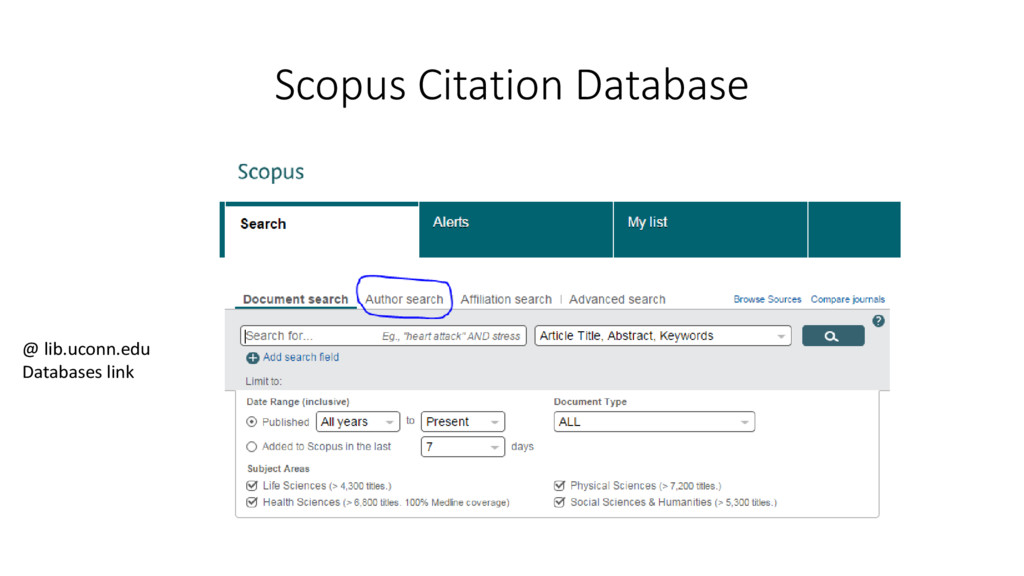Toggle the Physical Sciences checkbox
The height and width of the screenshot is (576, 1024).
coord(559,486)
